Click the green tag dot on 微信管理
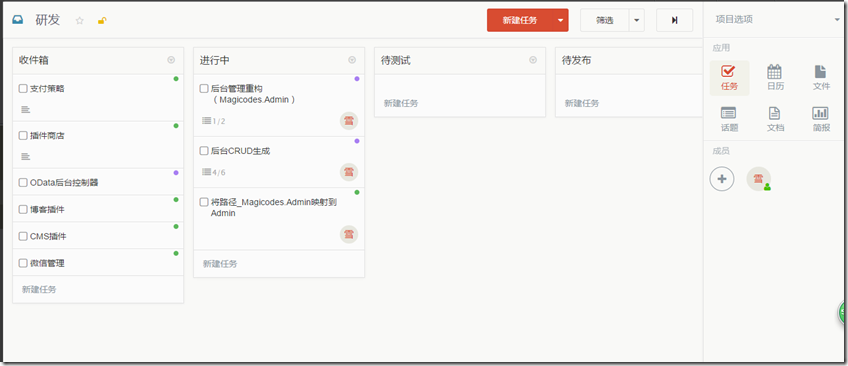848x366 pixels. [x=176, y=253]
